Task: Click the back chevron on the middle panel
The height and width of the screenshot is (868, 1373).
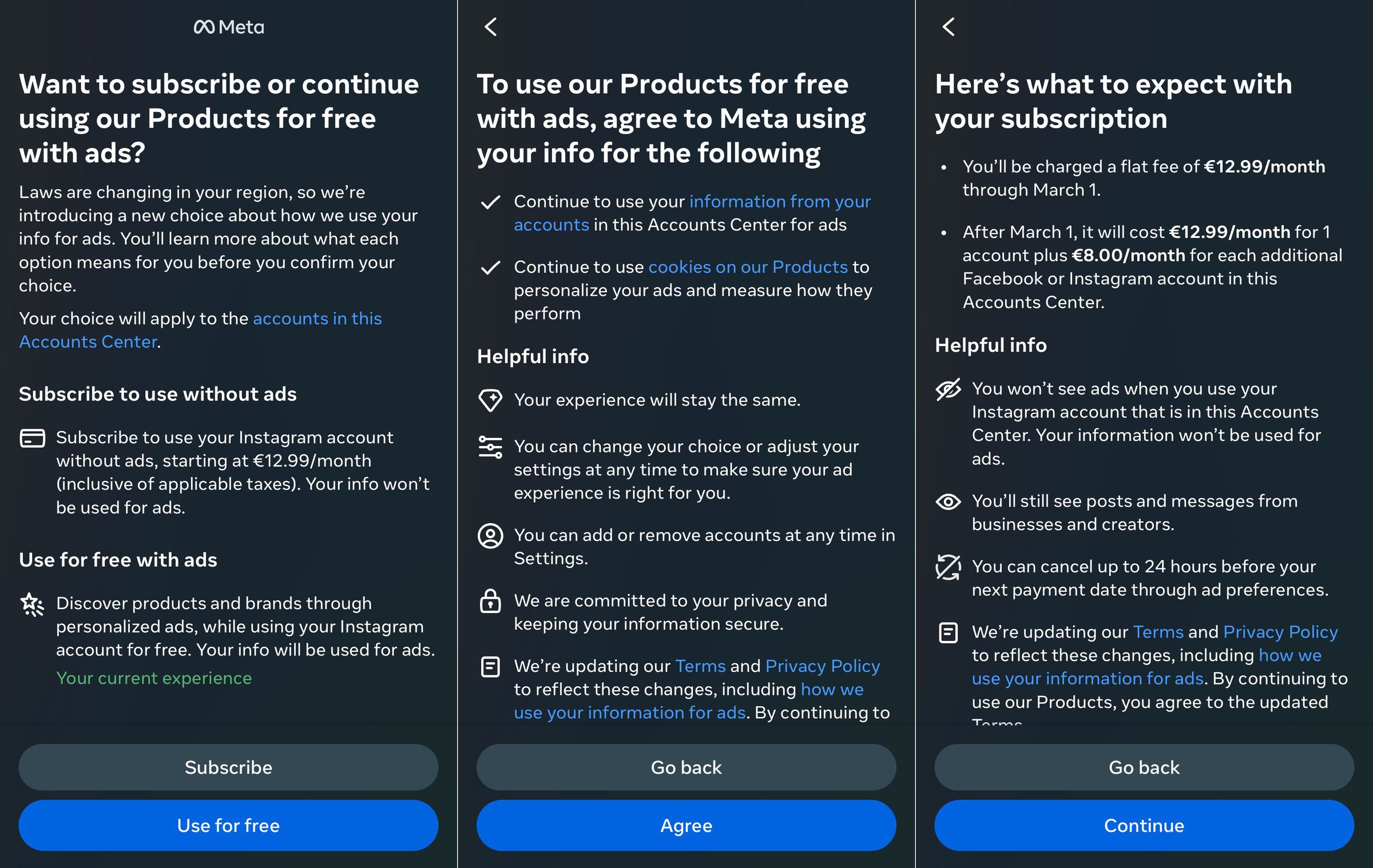Action: tap(490, 27)
